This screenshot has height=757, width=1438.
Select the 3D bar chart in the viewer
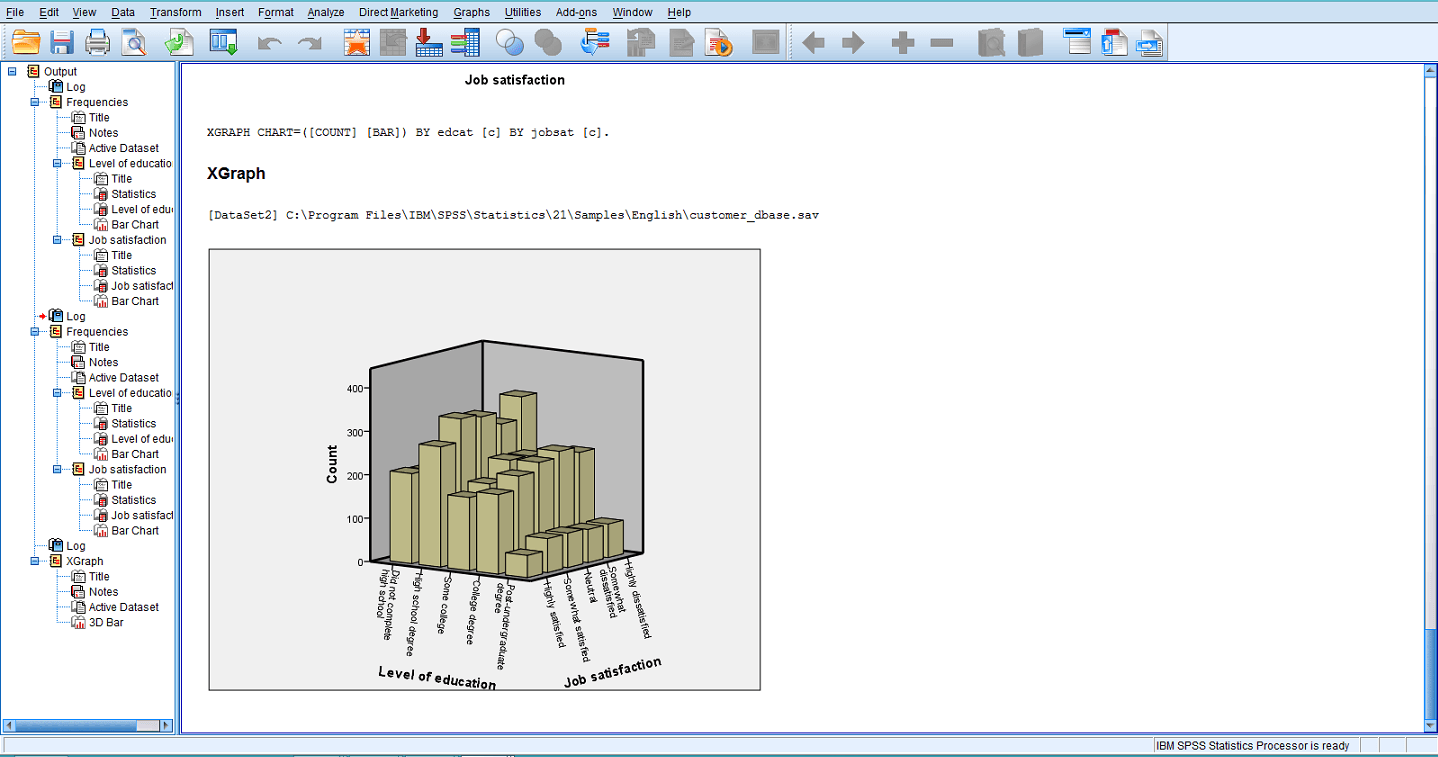tap(484, 469)
